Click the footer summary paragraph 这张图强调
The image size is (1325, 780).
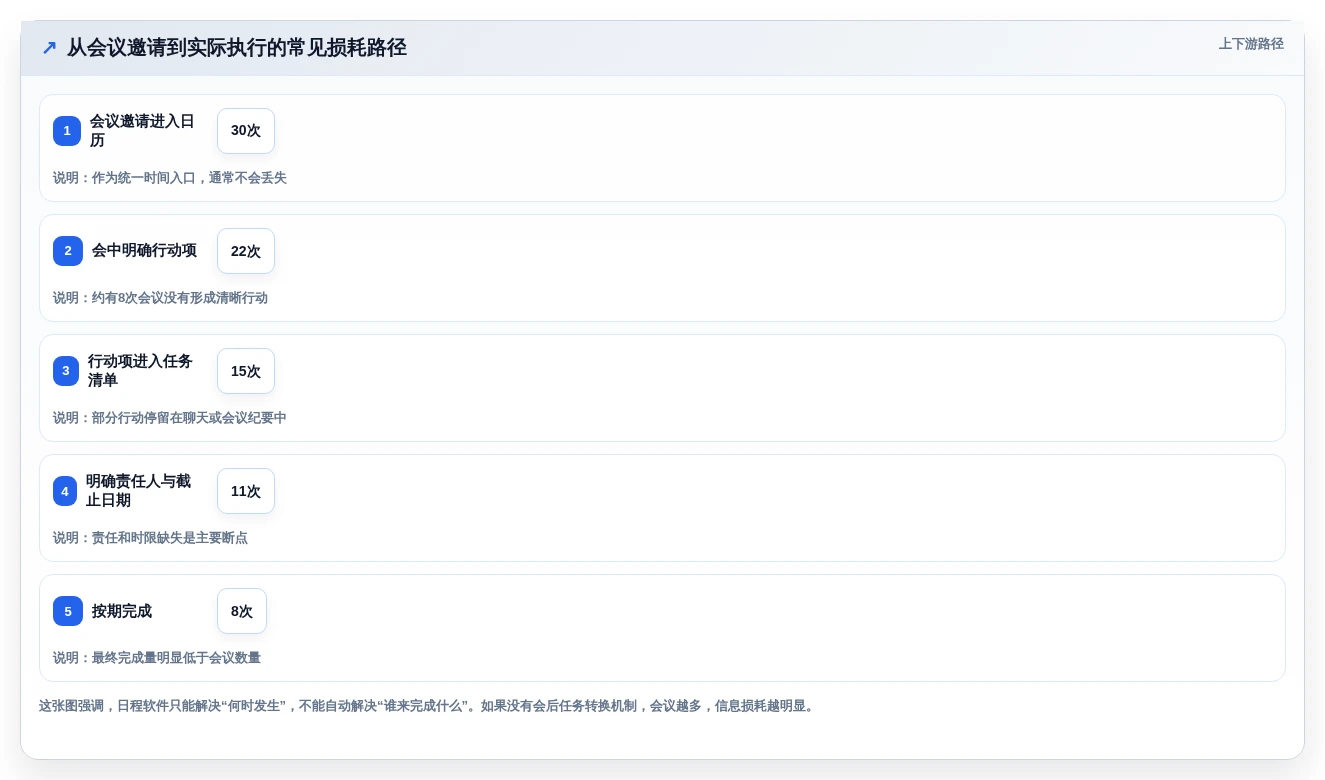pos(429,706)
